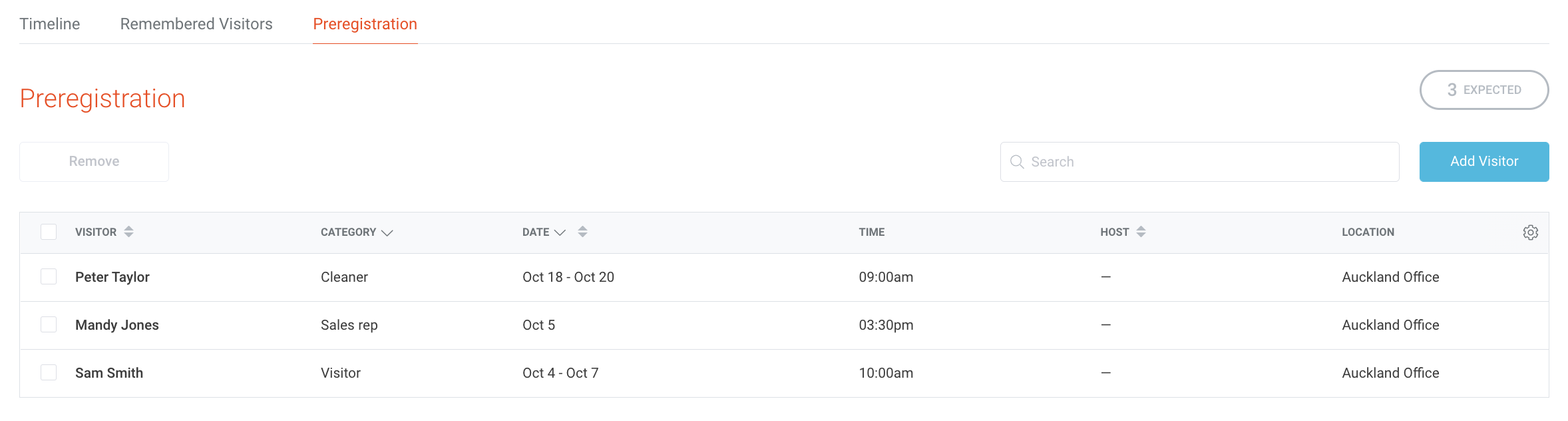The image size is (1568, 421).
Task: Focus the Search input field
Action: 1211,162
